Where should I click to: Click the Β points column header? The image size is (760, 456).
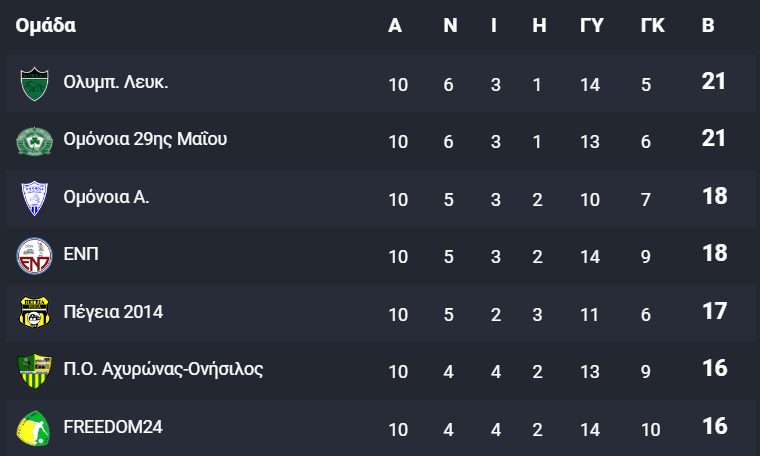pyautogui.click(x=708, y=25)
